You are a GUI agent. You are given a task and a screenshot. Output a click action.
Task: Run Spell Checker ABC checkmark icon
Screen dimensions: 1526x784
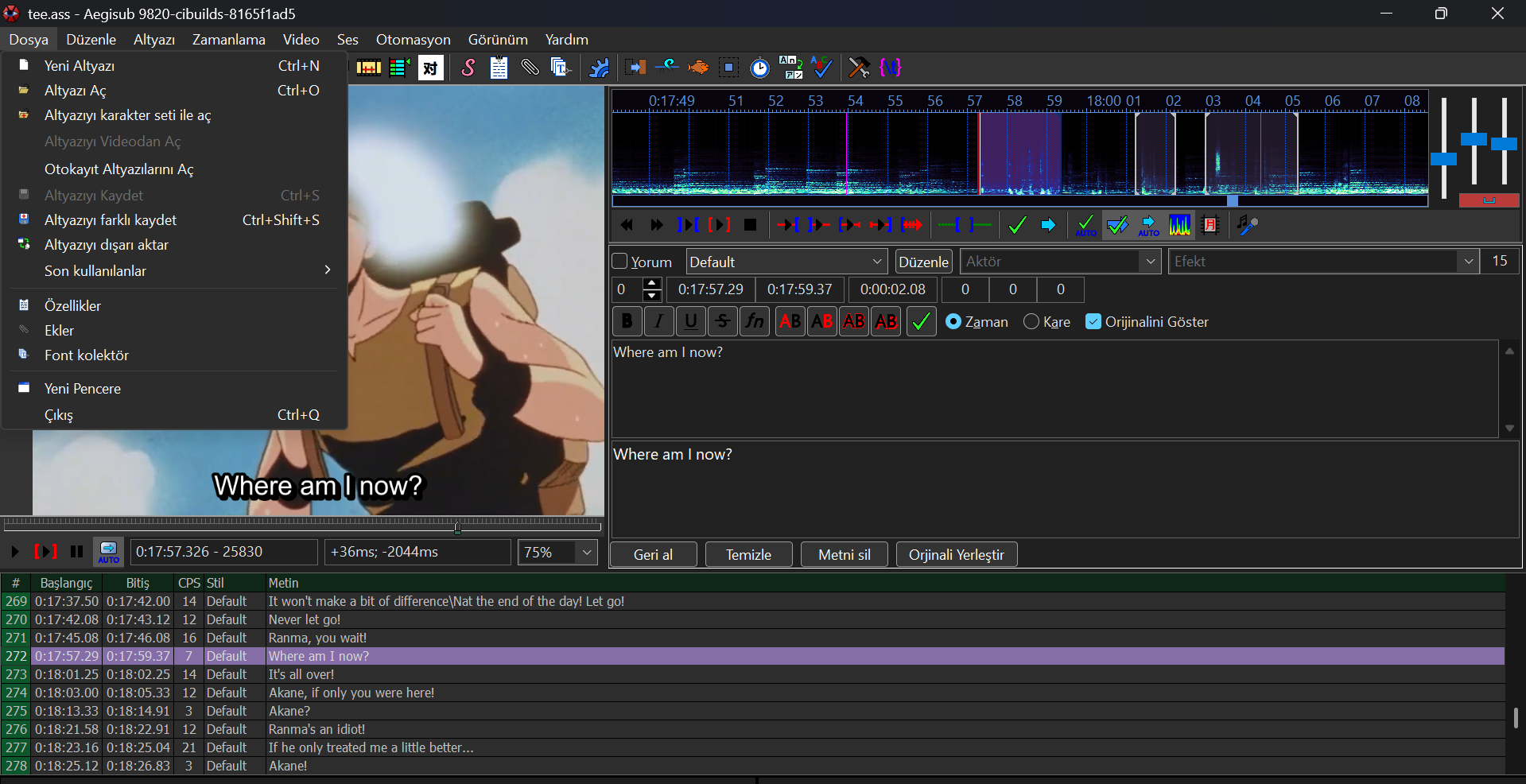tap(821, 68)
